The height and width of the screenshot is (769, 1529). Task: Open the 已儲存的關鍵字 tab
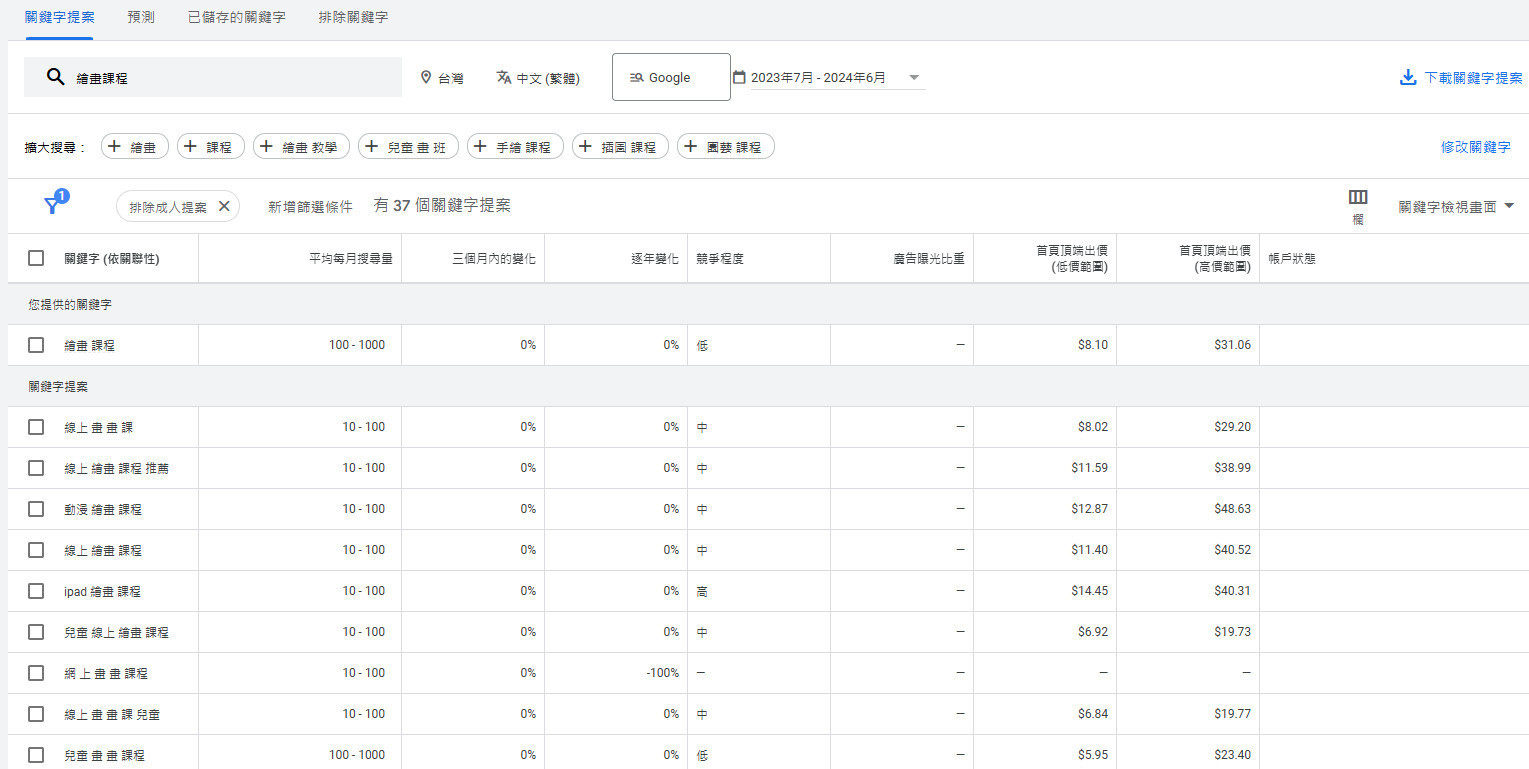tap(236, 18)
